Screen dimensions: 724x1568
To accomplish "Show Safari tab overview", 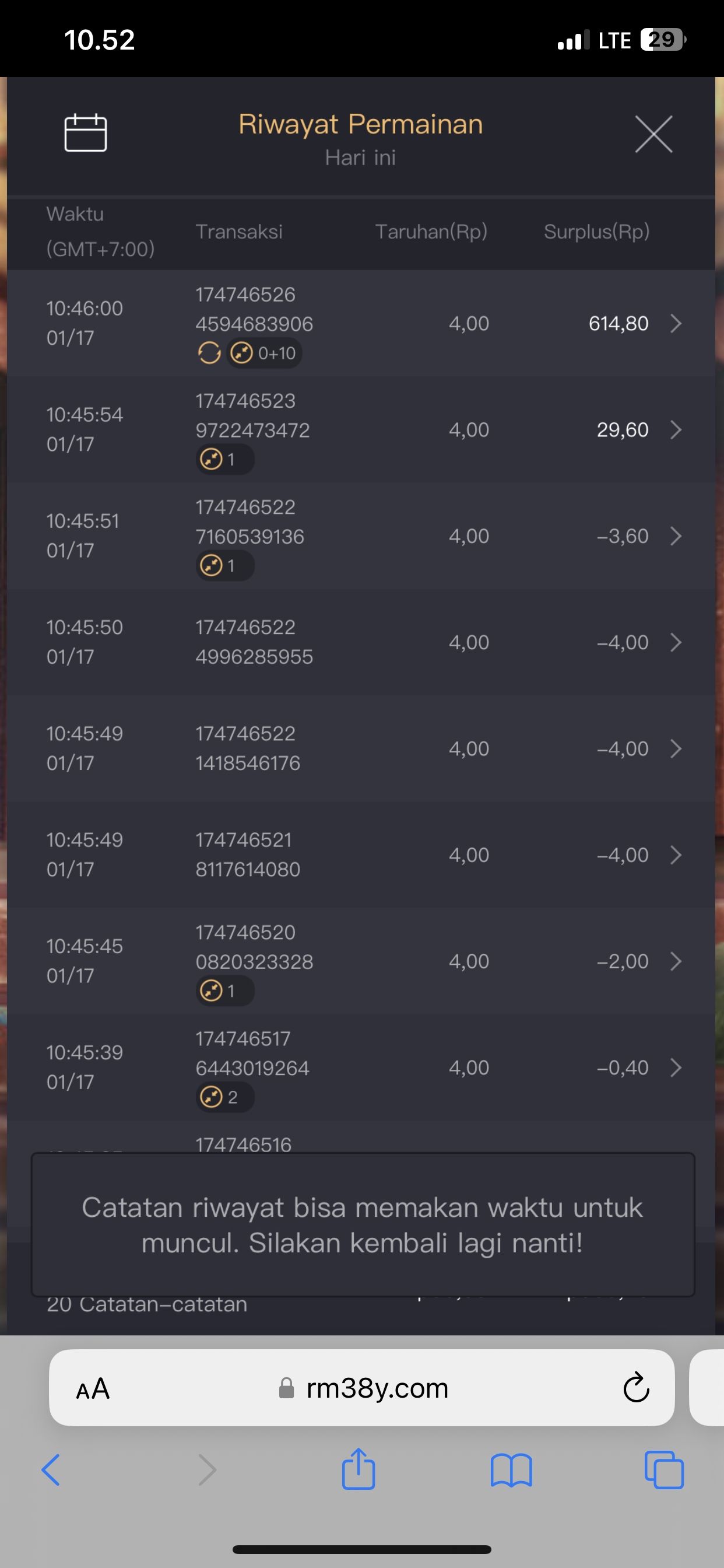I will click(x=664, y=1471).
